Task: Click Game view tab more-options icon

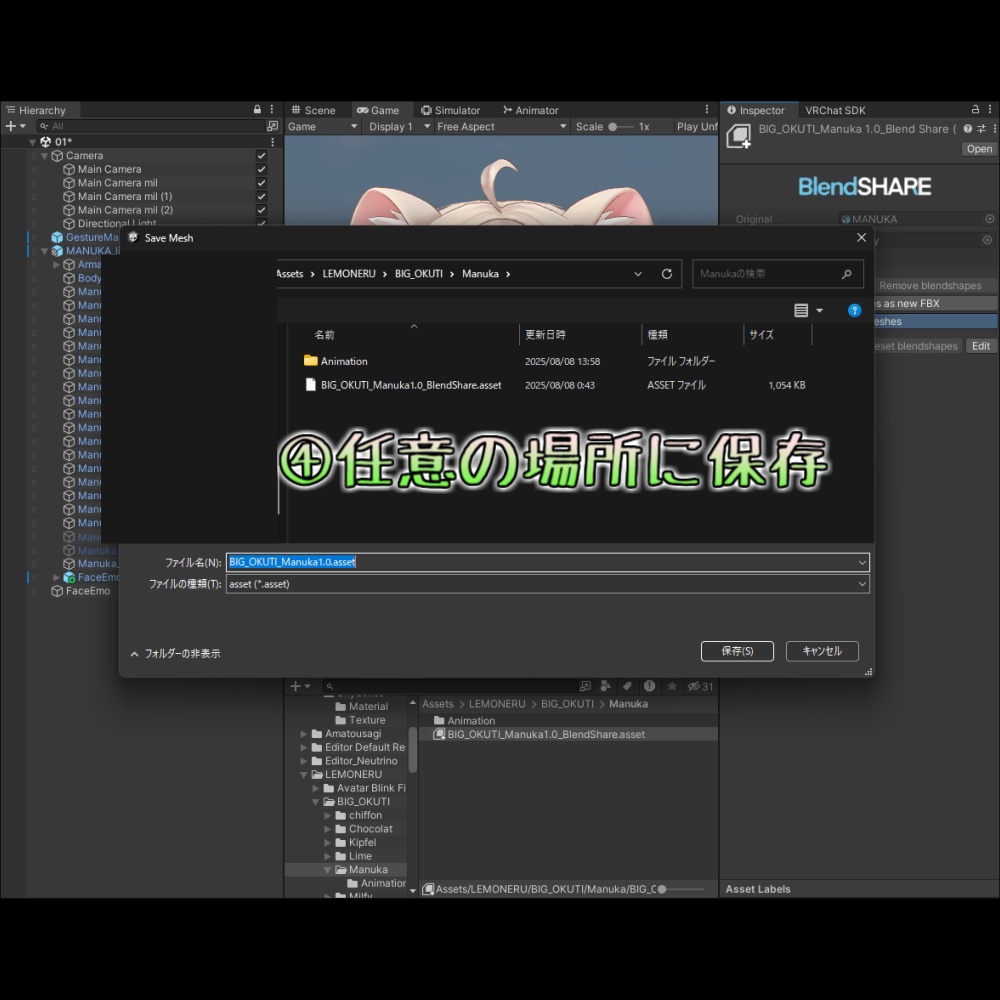Action: point(707,110)
